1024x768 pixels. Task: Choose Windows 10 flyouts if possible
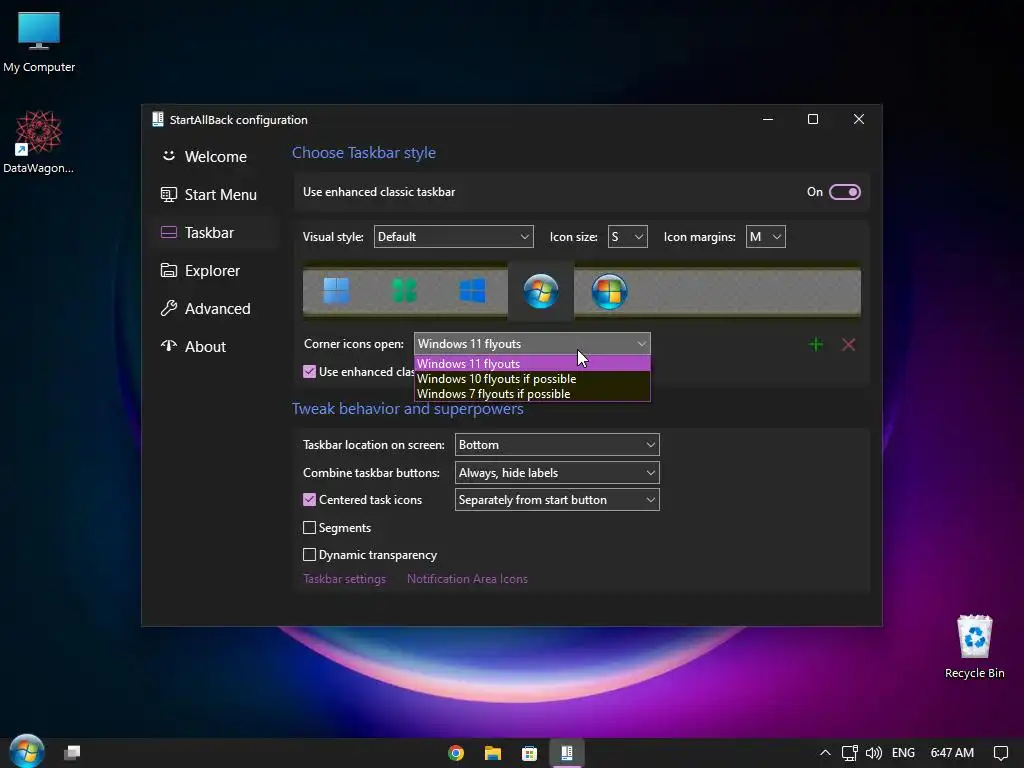pyautogui.click(x=532, y=379)
